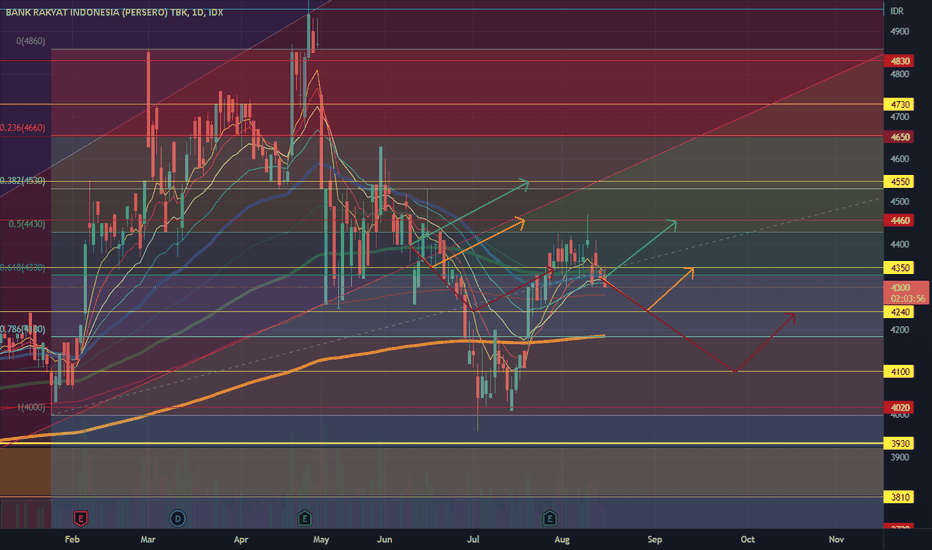Viewport: 932px width, 550px height.
Task: Click the Feb label on time axis
Action: pyautogui.click(x=72, y=539)
